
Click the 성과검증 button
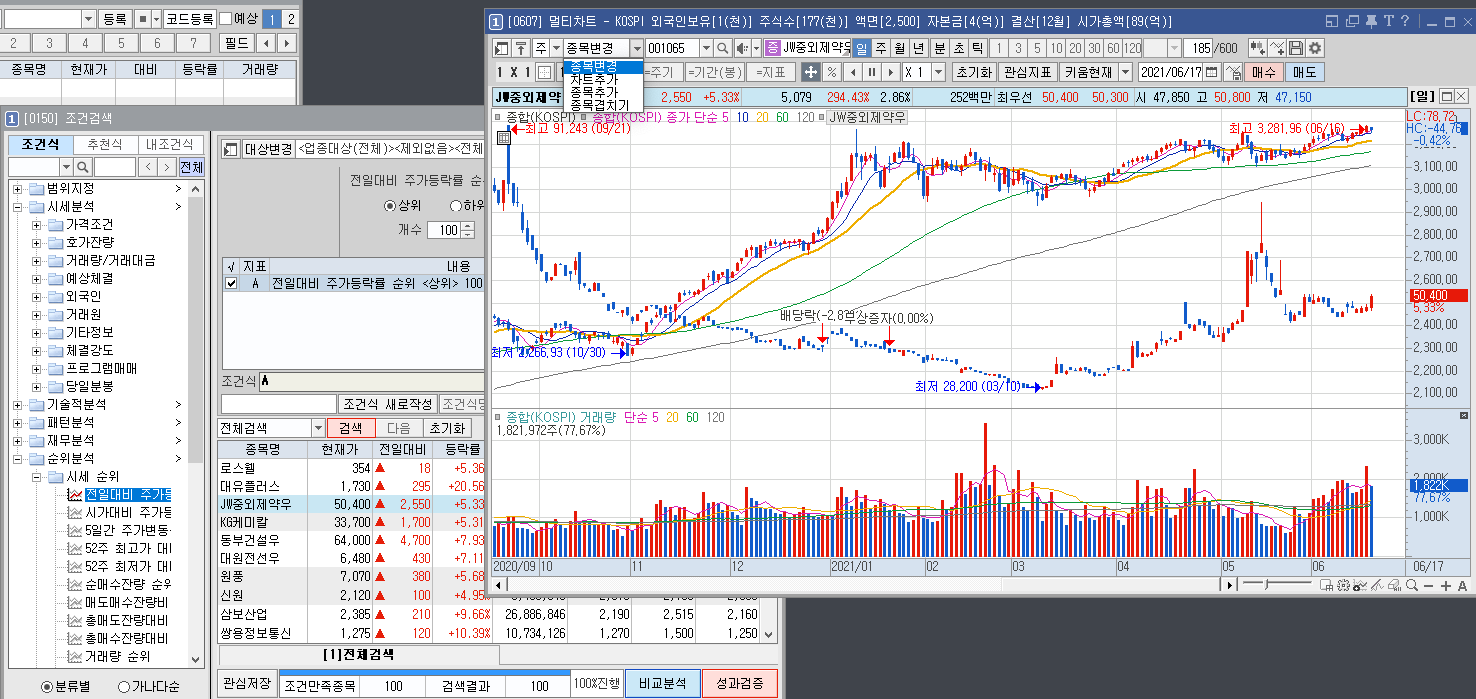point(740,684)
